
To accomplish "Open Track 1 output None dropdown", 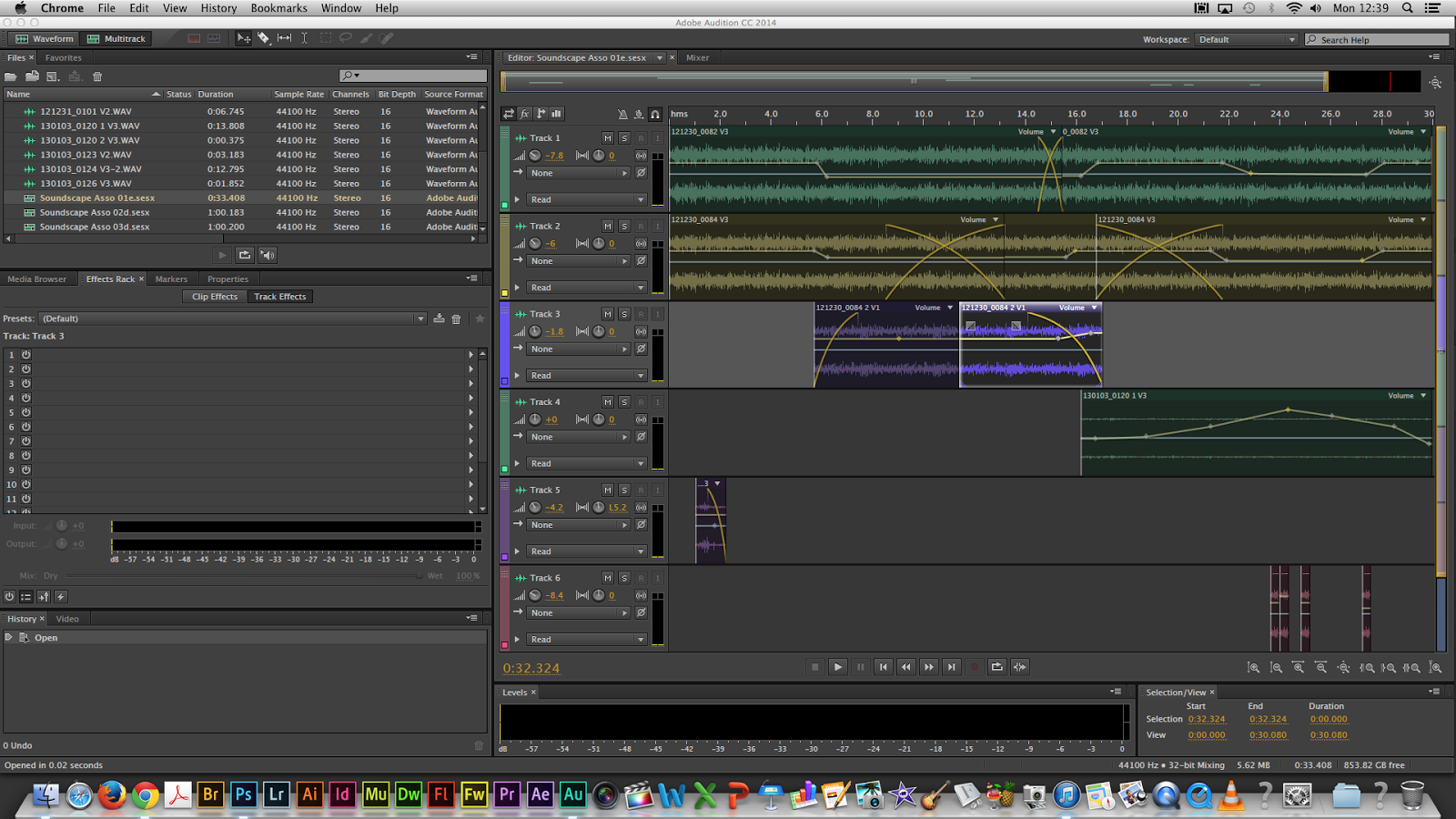I will (580, 173).
